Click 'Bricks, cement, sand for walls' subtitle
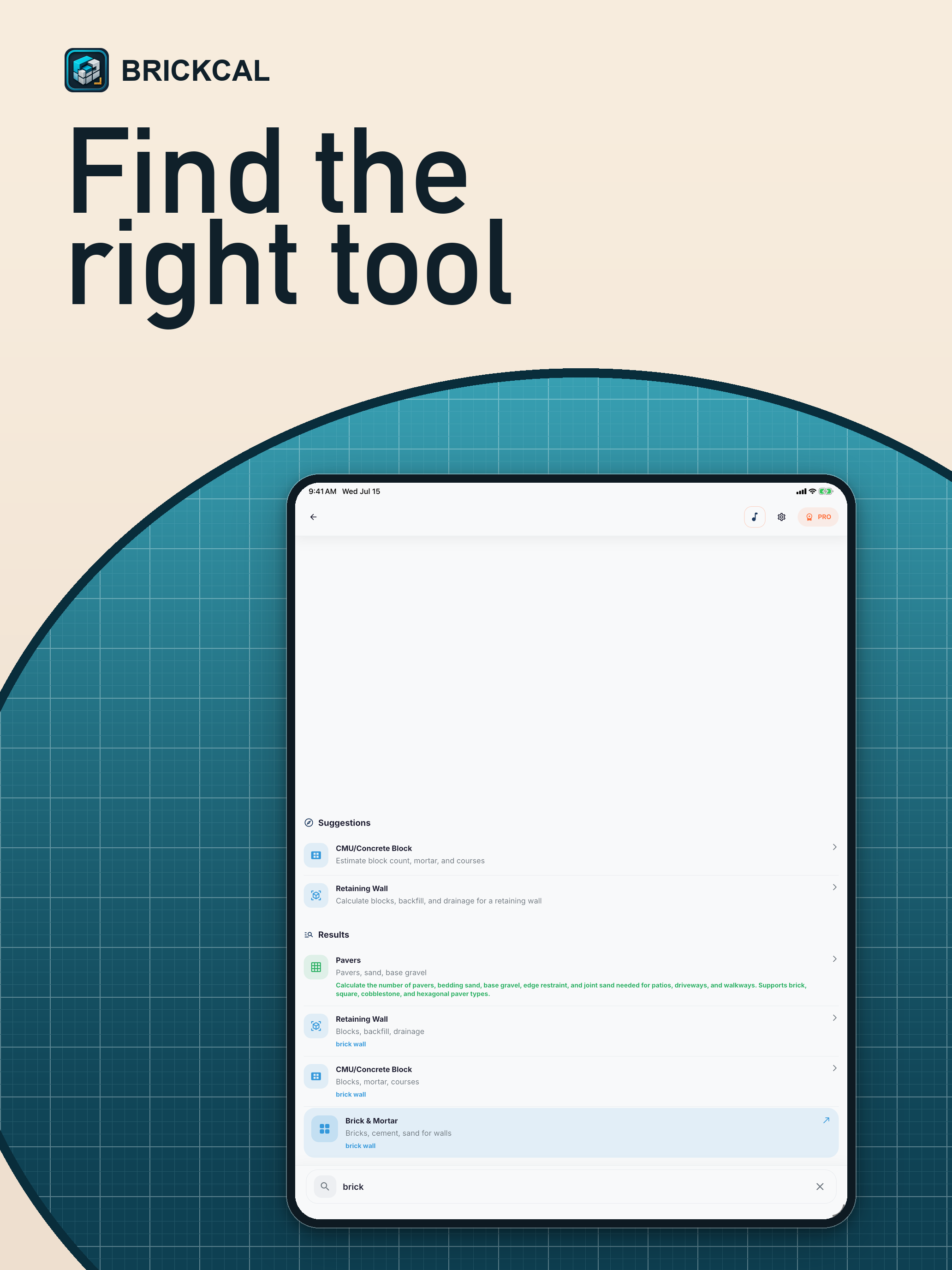 [x=398, y=1133]
